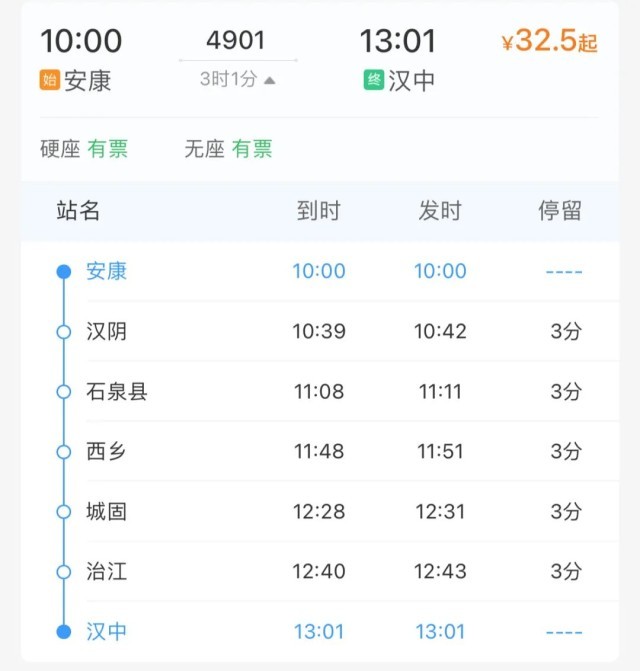Screen dimensions: 640x671
Task: Click the 治江 stop marker circle
Action: click(64, 572)
